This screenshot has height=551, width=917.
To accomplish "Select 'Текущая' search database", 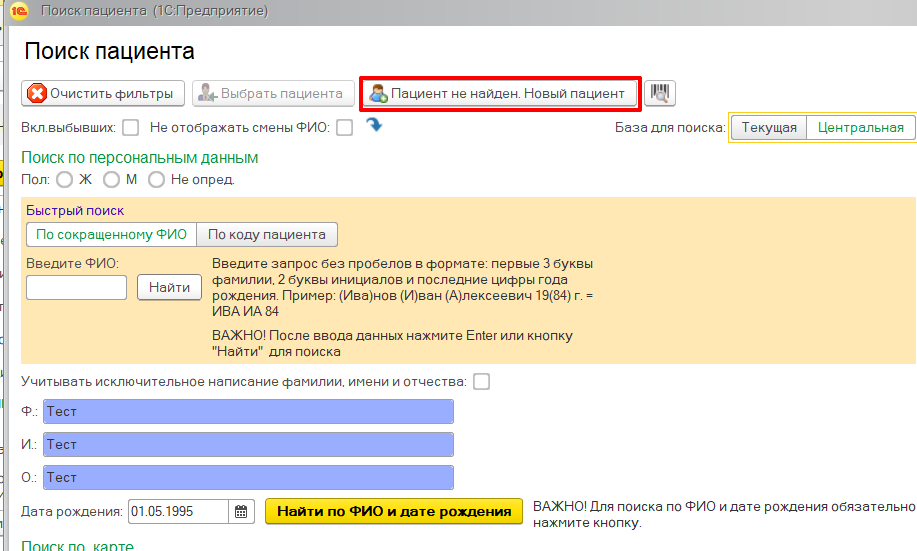I will tap(769, 127).
